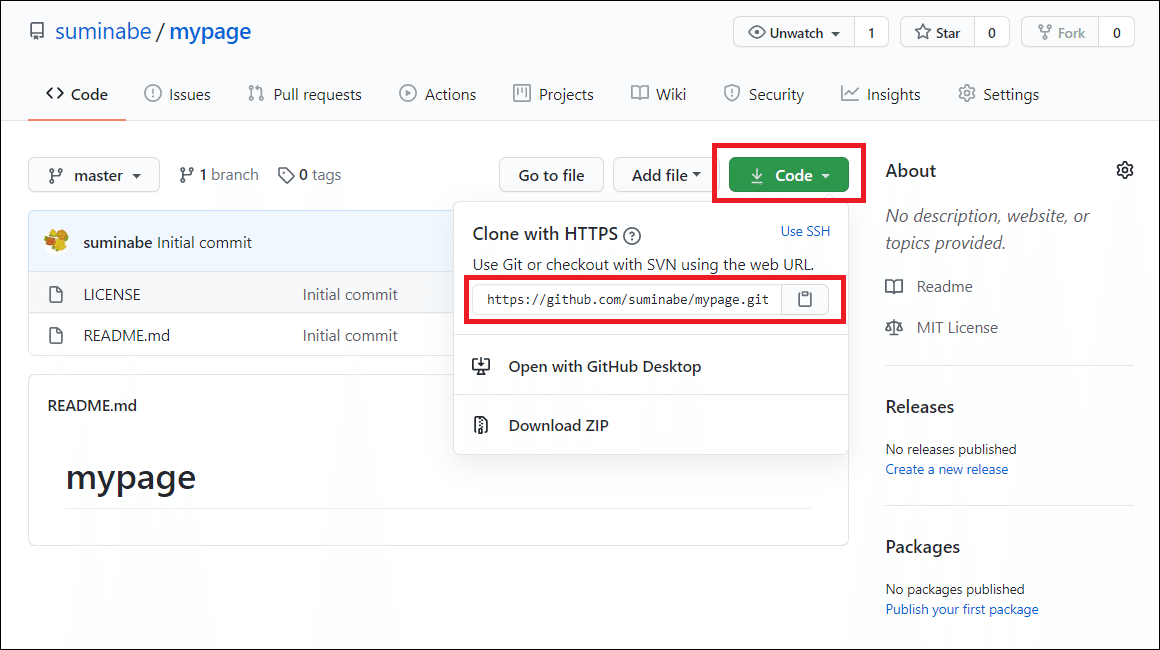Click the 1 branch icon link
Viewport: 1160px width, 650px height.
(187, 175)
